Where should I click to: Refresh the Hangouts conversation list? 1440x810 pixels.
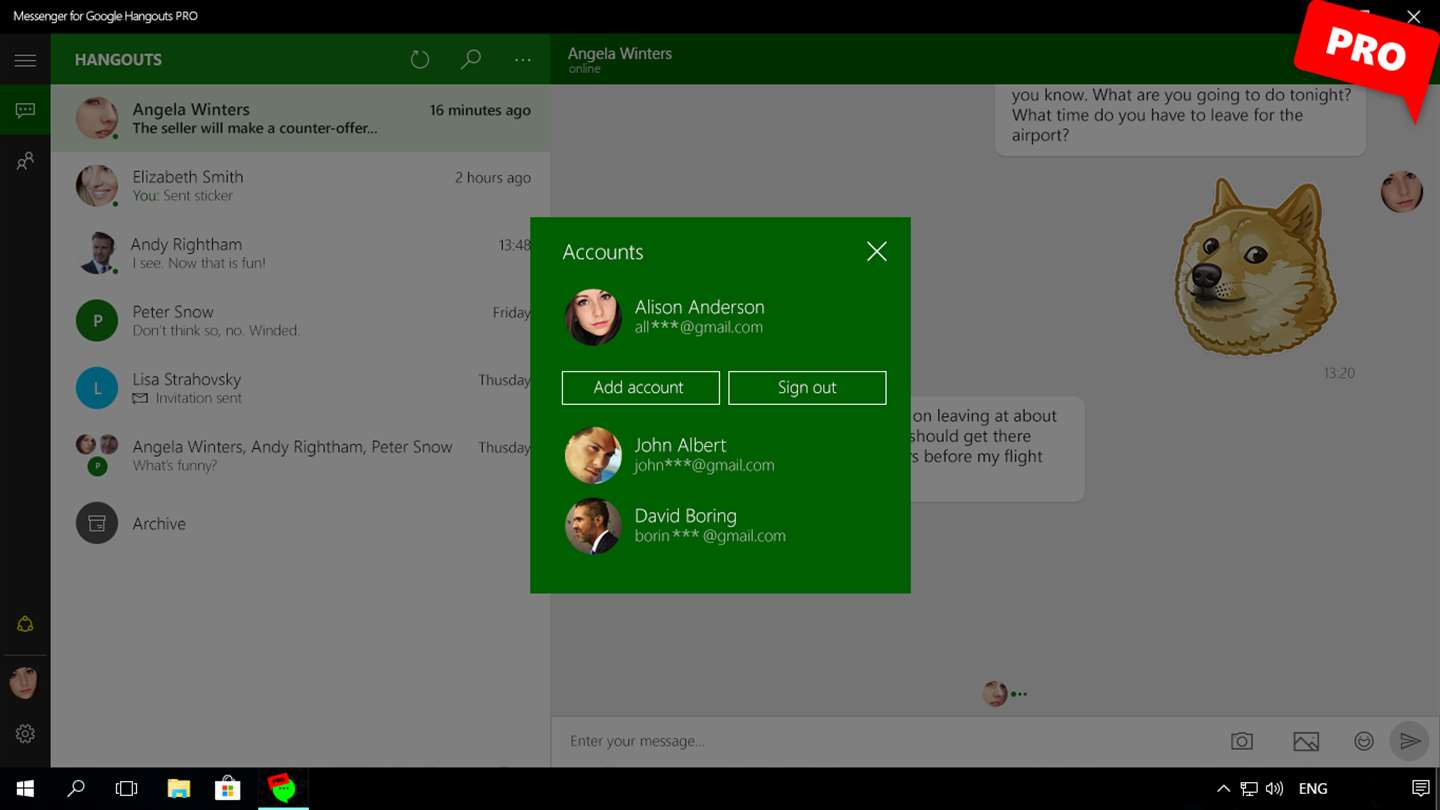click(420, 60)
